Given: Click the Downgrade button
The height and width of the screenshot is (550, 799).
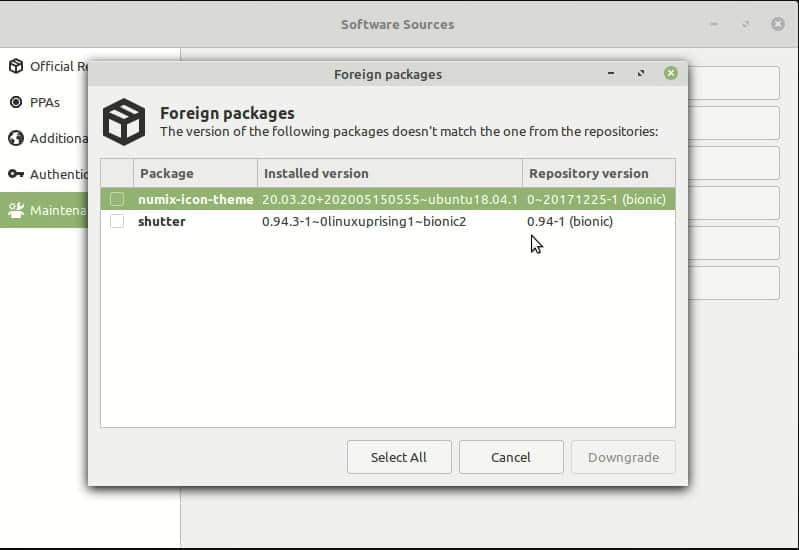Looking at the screenshot, I should click(x=623, y=457).
